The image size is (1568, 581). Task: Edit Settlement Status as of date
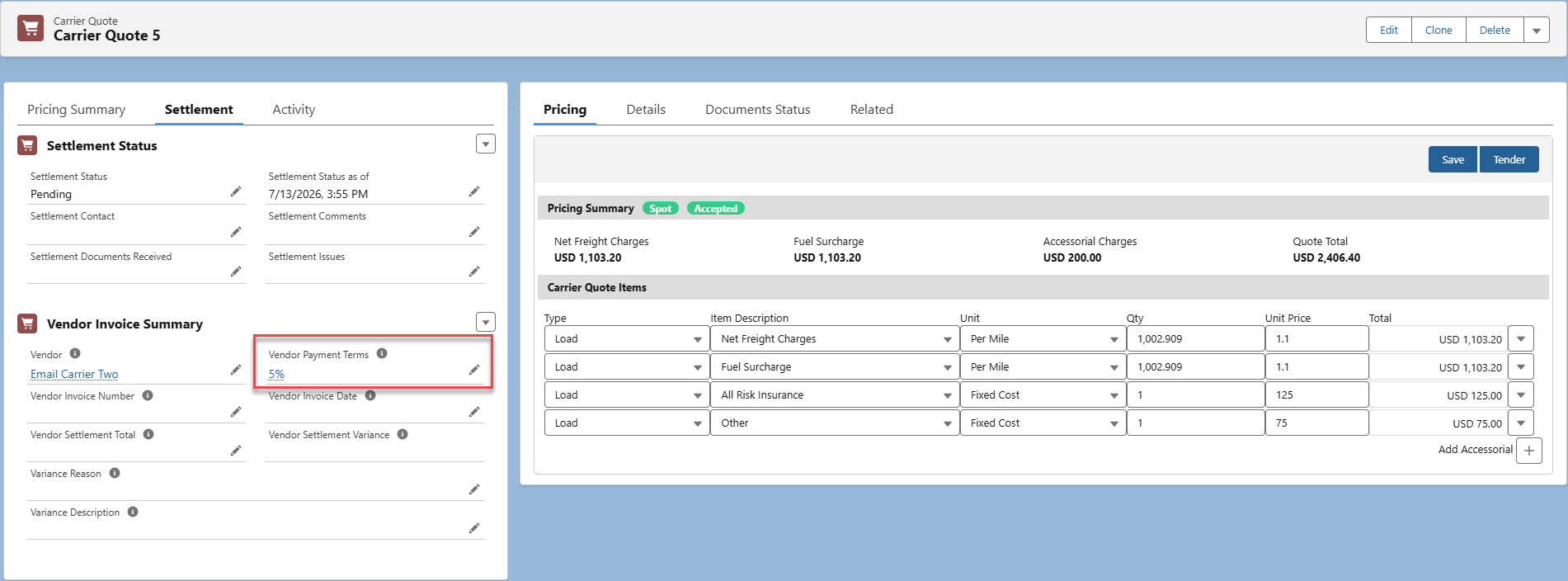tap(474, 191)
